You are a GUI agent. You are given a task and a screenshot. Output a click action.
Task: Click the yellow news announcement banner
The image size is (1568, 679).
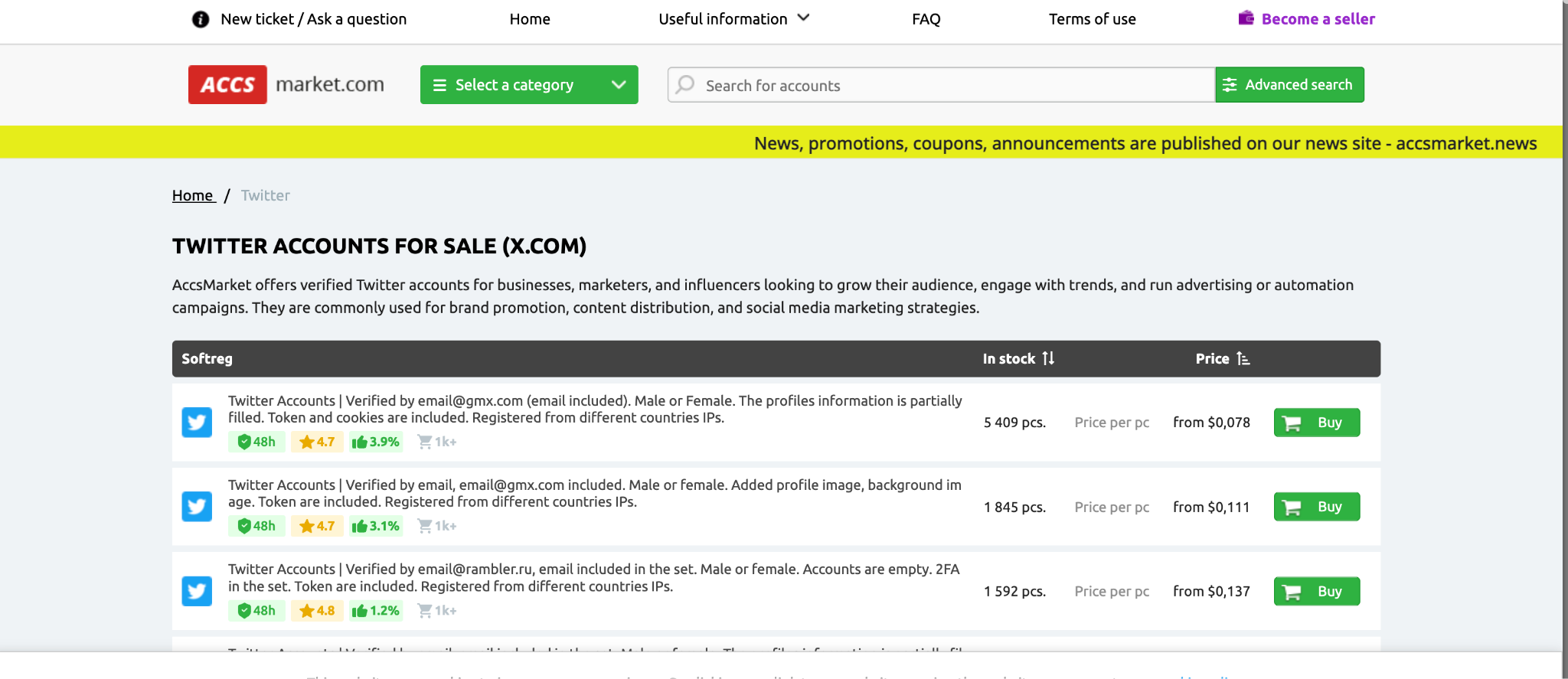coord(781,142)
